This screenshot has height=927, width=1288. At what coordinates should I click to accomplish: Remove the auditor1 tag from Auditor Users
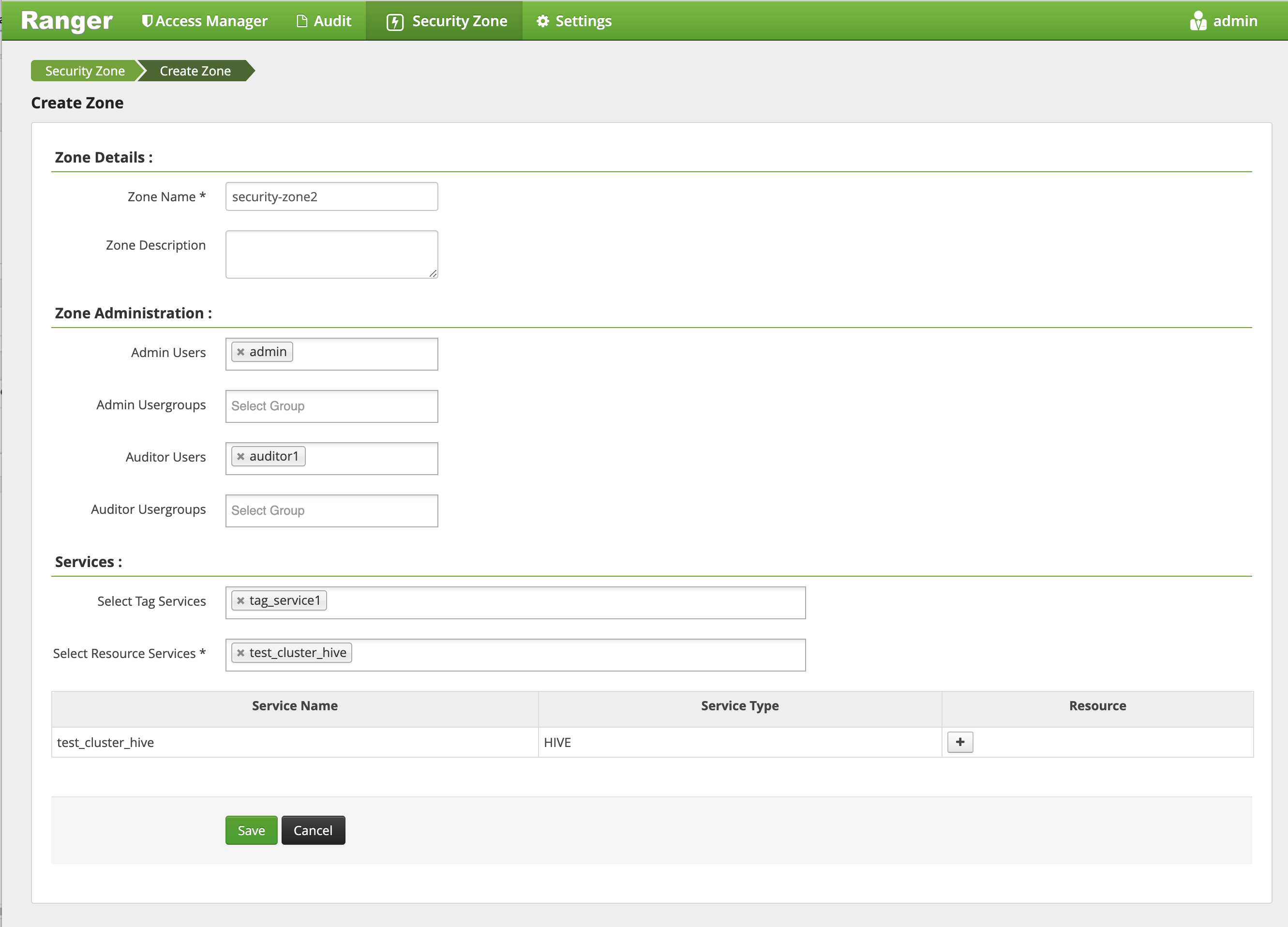coord(241,457)
